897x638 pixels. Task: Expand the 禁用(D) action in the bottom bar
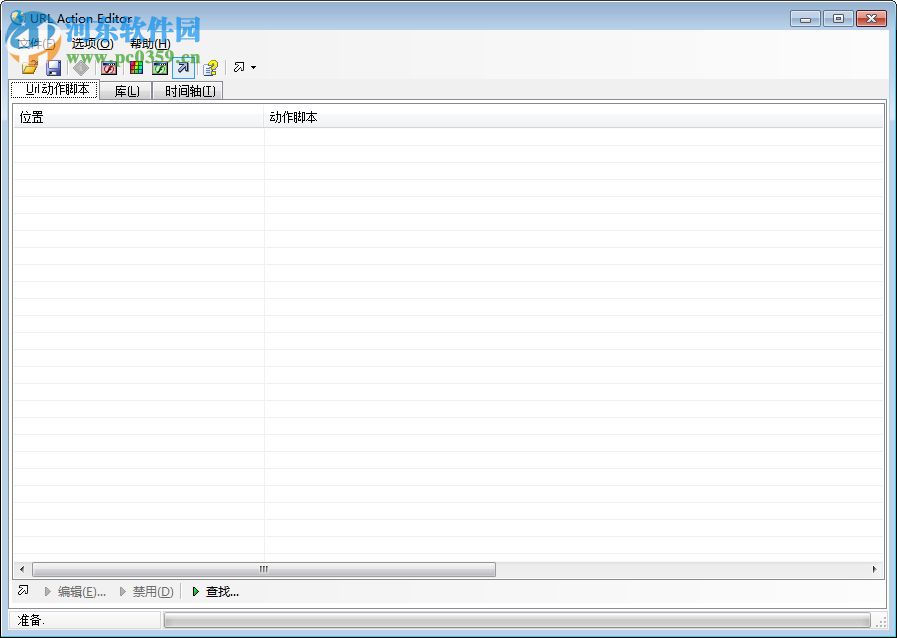(150, 591)
